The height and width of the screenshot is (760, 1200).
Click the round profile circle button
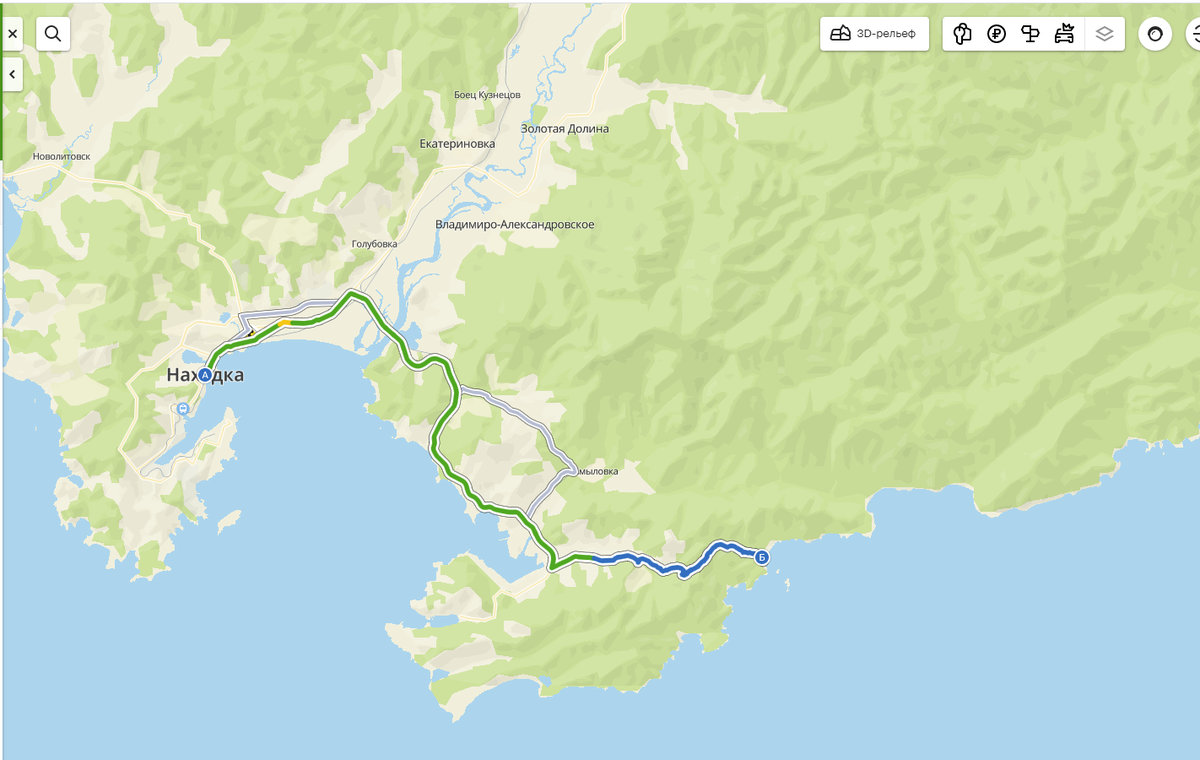click(x=1155, y=34)
